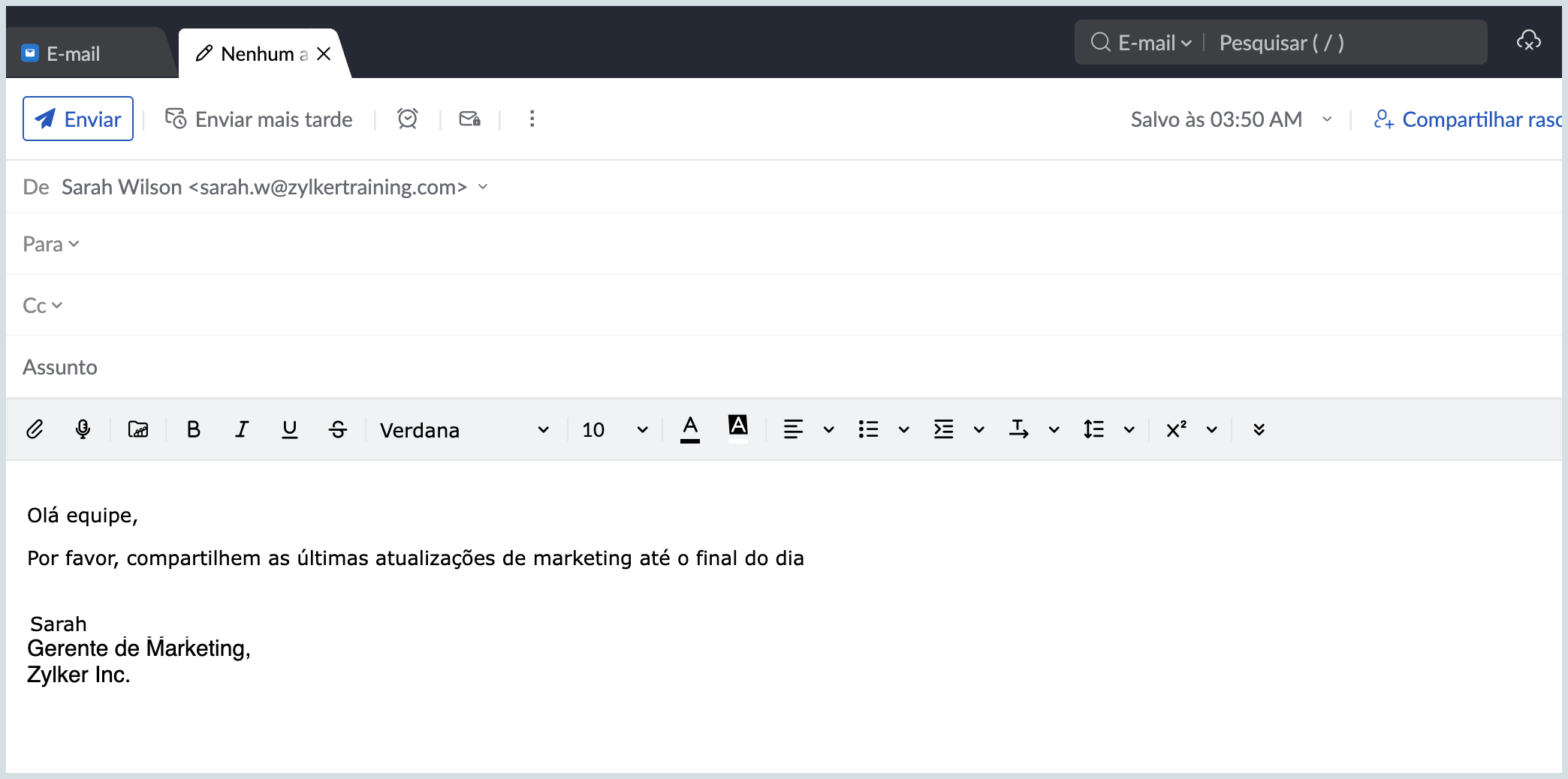This screenshot has height=779, width=1568.
Task: Open the three-dot more options menu
Action: pos(532,119)
